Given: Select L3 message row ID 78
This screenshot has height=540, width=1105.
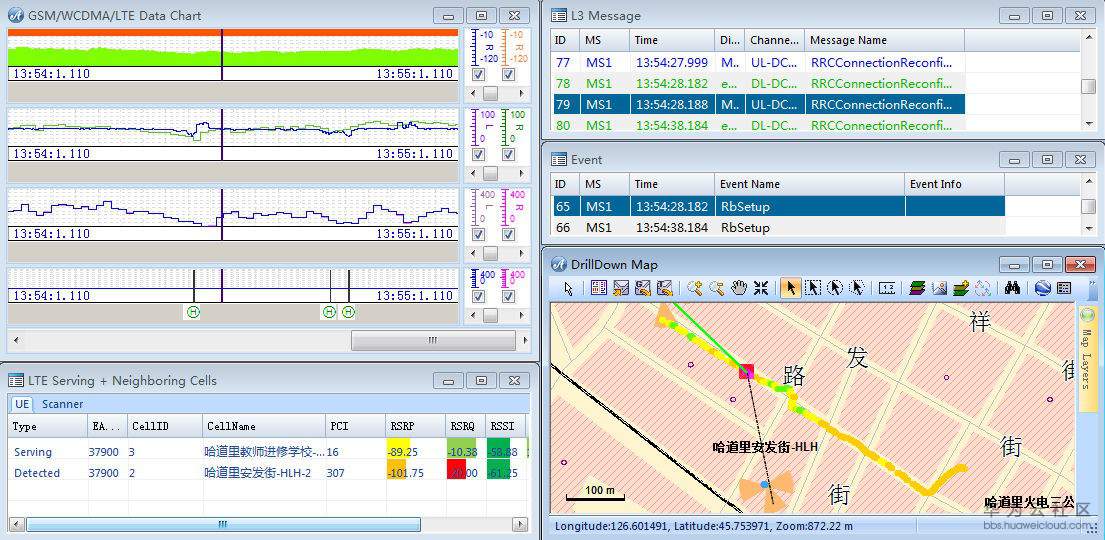Looking at the screenshot, I should pyautogui.click(x=759, y=83).
